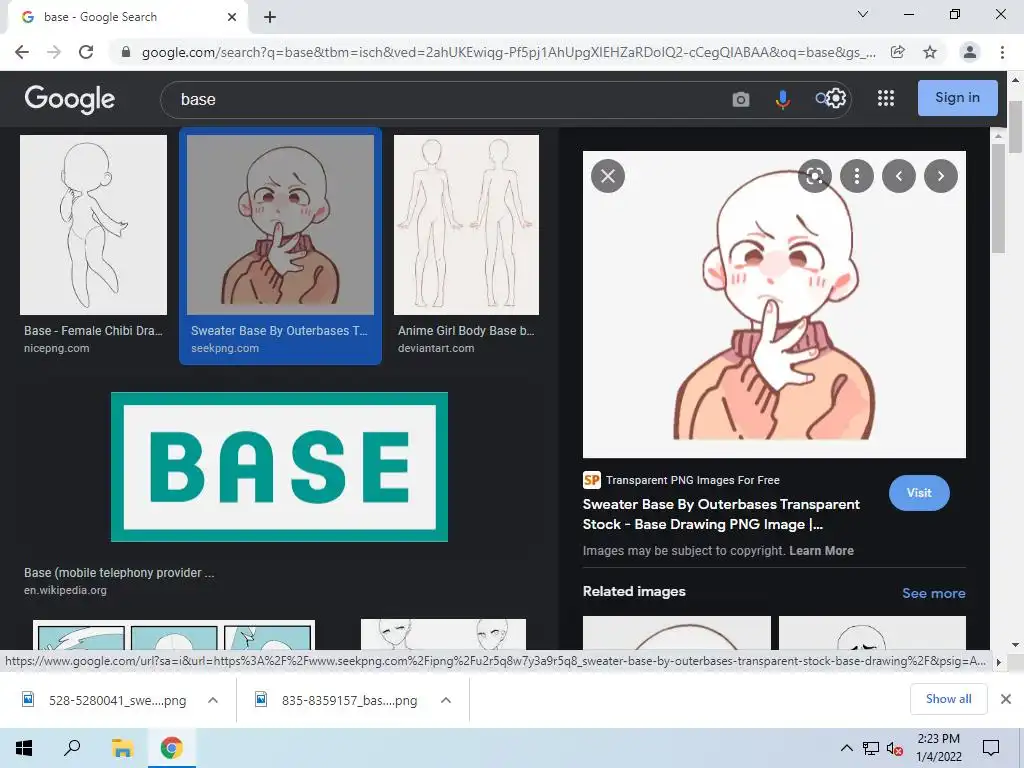Open the tab search dropdown

[863, 14]
